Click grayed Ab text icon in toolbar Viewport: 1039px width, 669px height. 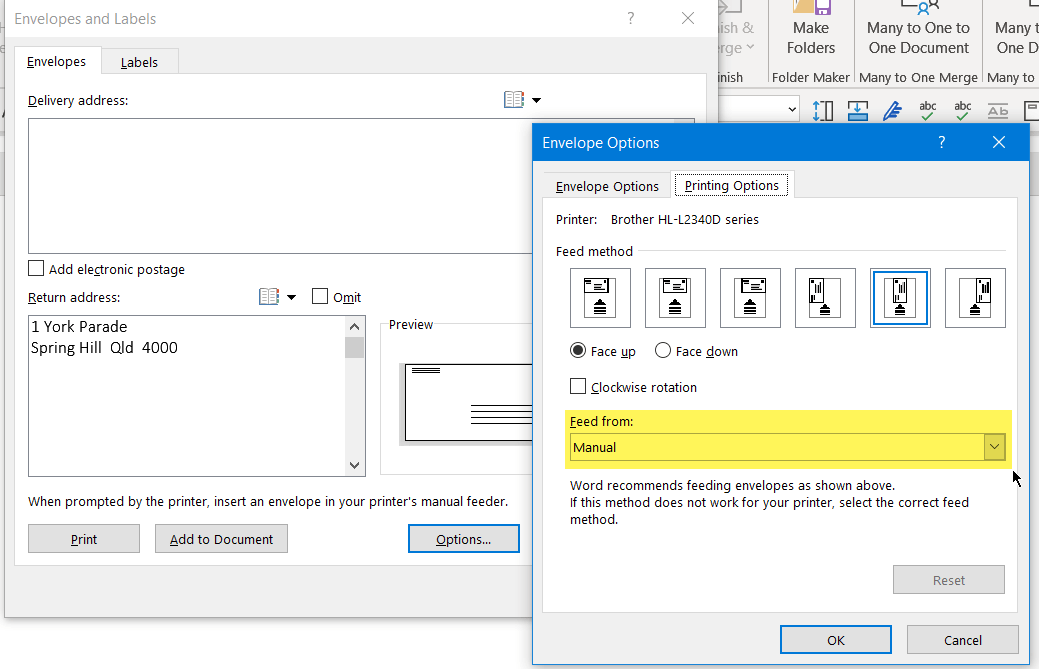998,110
